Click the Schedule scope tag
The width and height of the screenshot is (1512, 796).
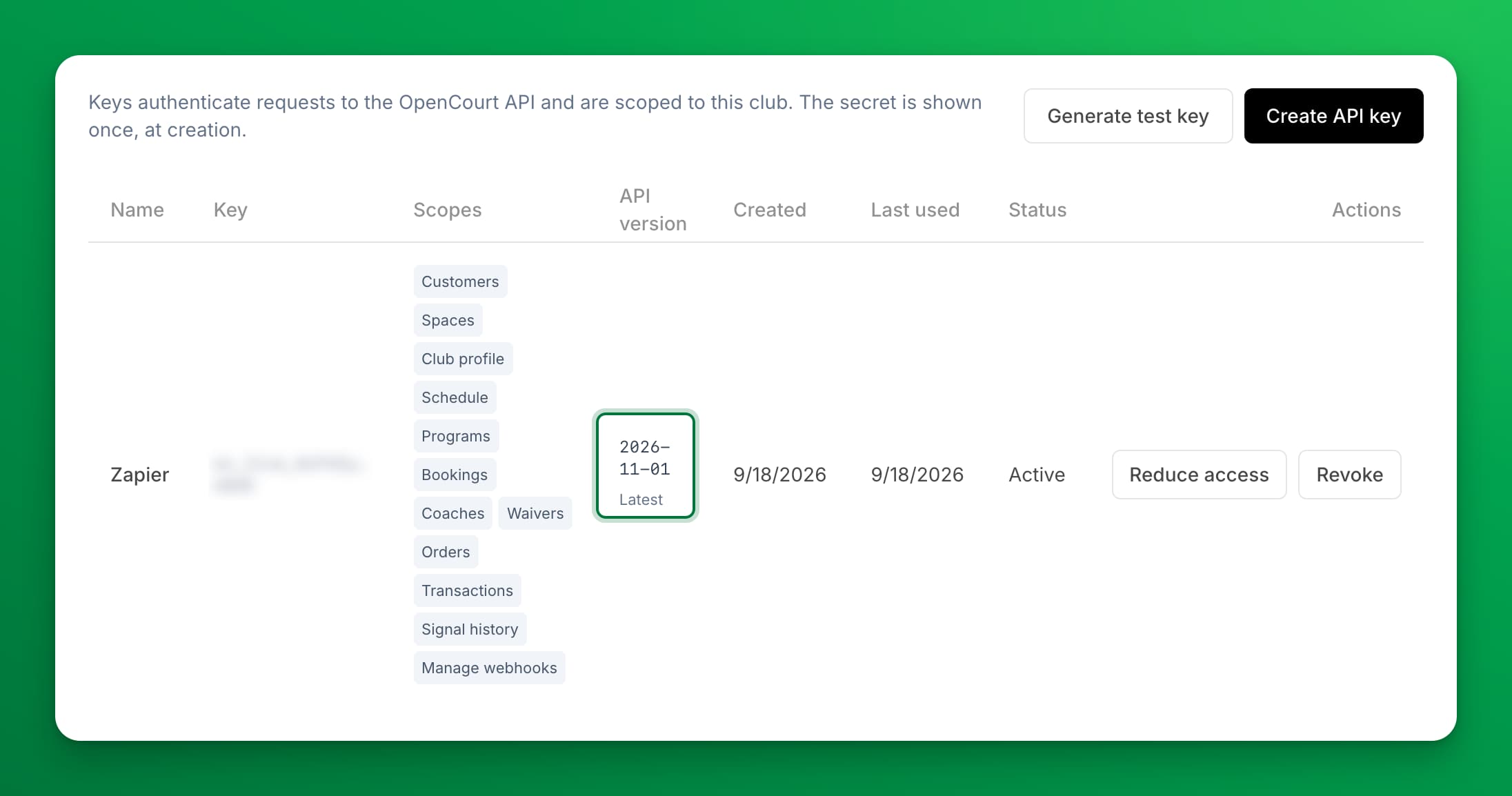[455, 397]
